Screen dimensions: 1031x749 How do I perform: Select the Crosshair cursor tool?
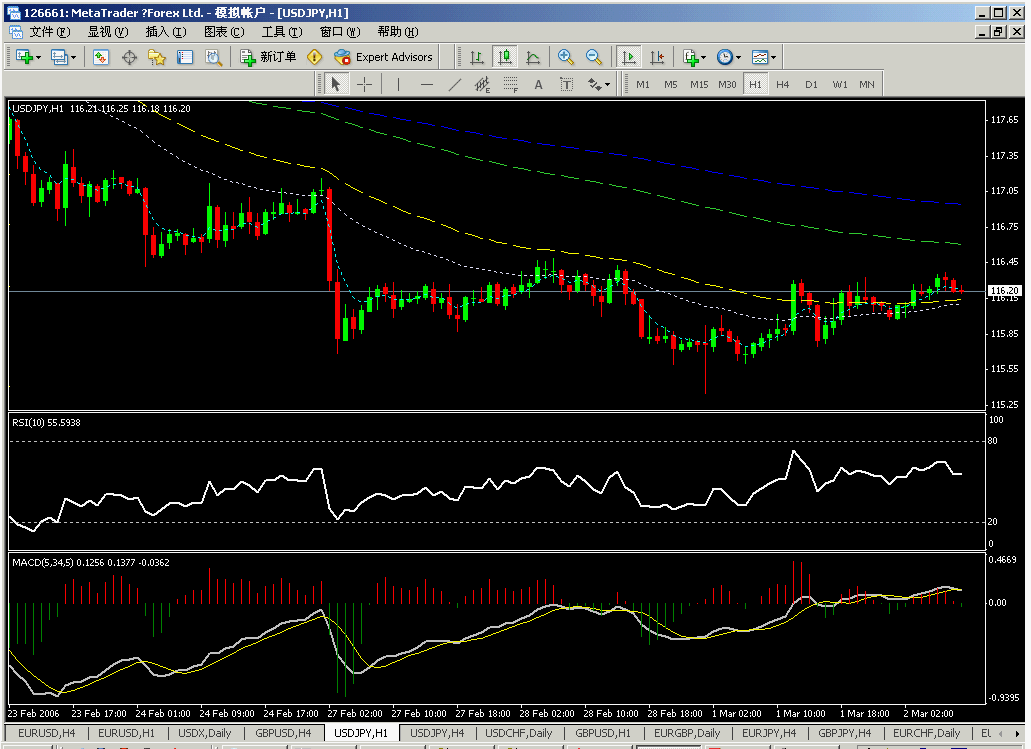tap(364, 84)
